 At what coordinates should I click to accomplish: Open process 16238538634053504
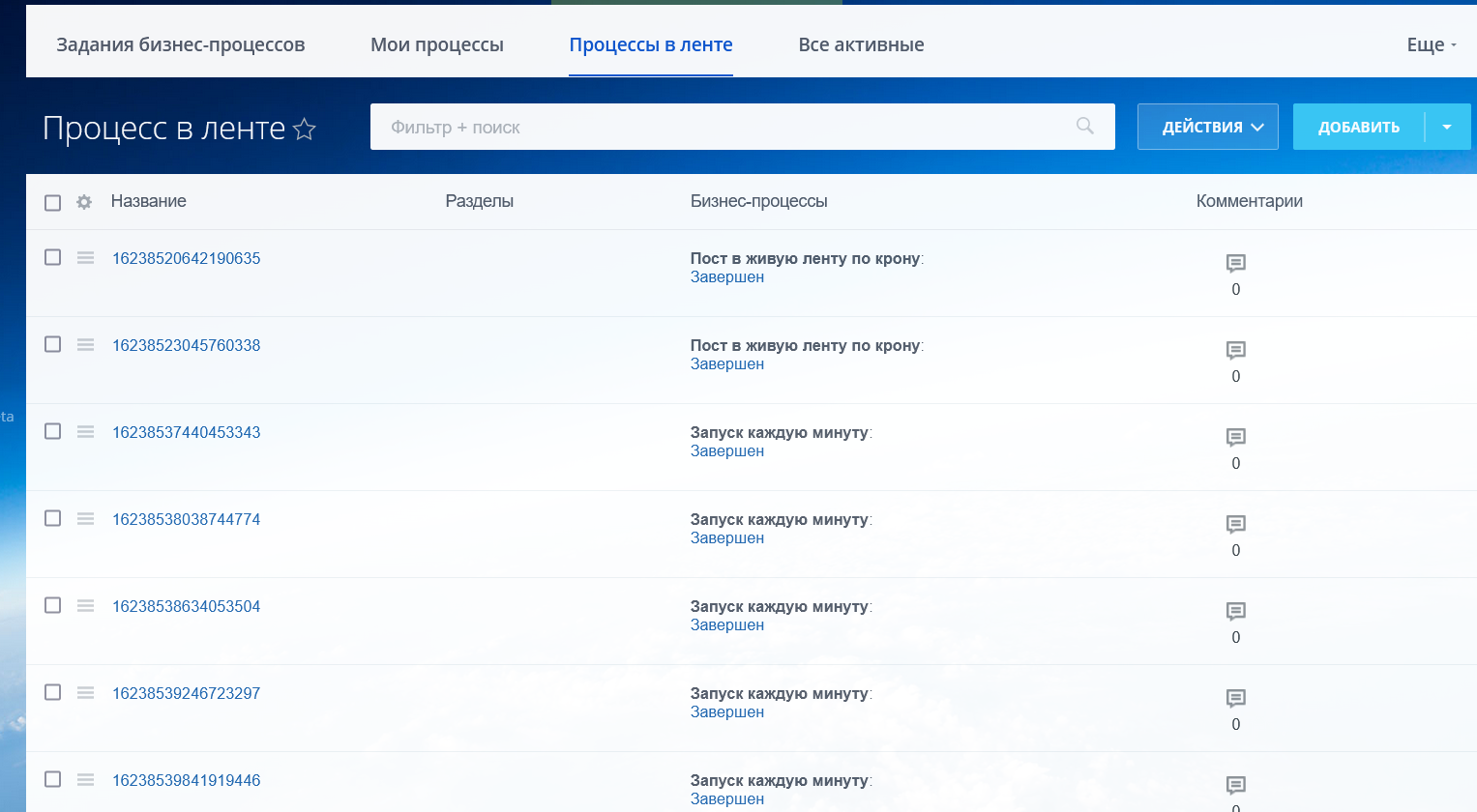(187, 606)
